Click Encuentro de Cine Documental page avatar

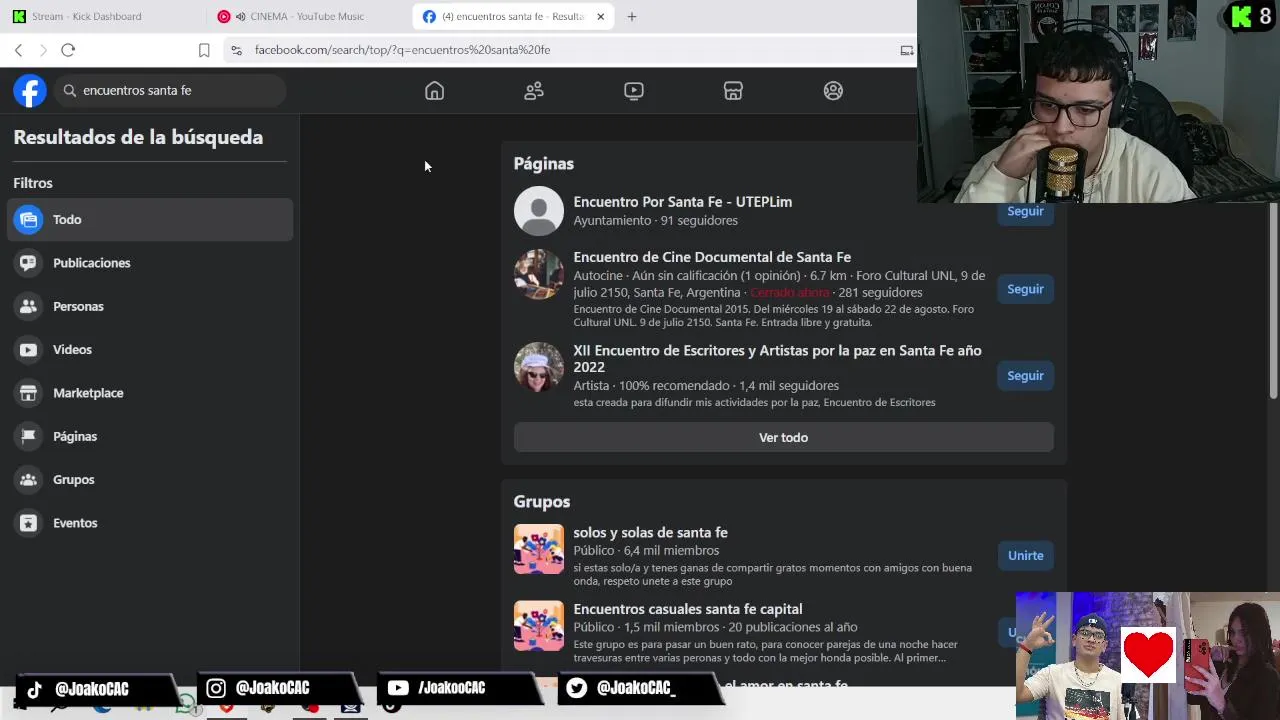click(539, 274)
